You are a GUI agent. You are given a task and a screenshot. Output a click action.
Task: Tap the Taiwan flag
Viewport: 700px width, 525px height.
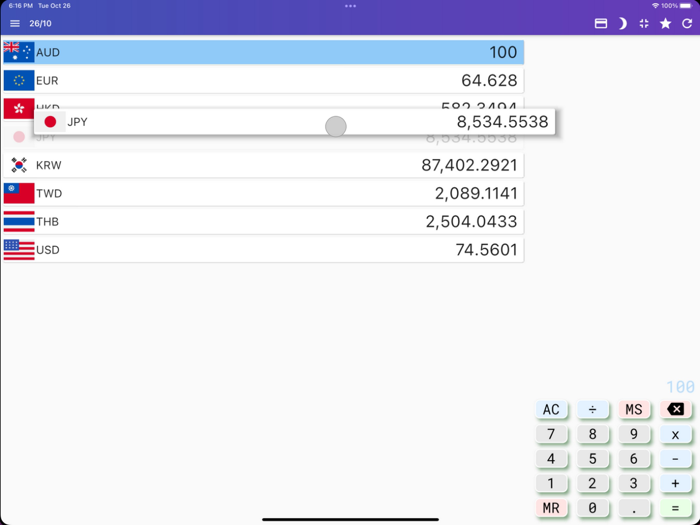point(19,193)
